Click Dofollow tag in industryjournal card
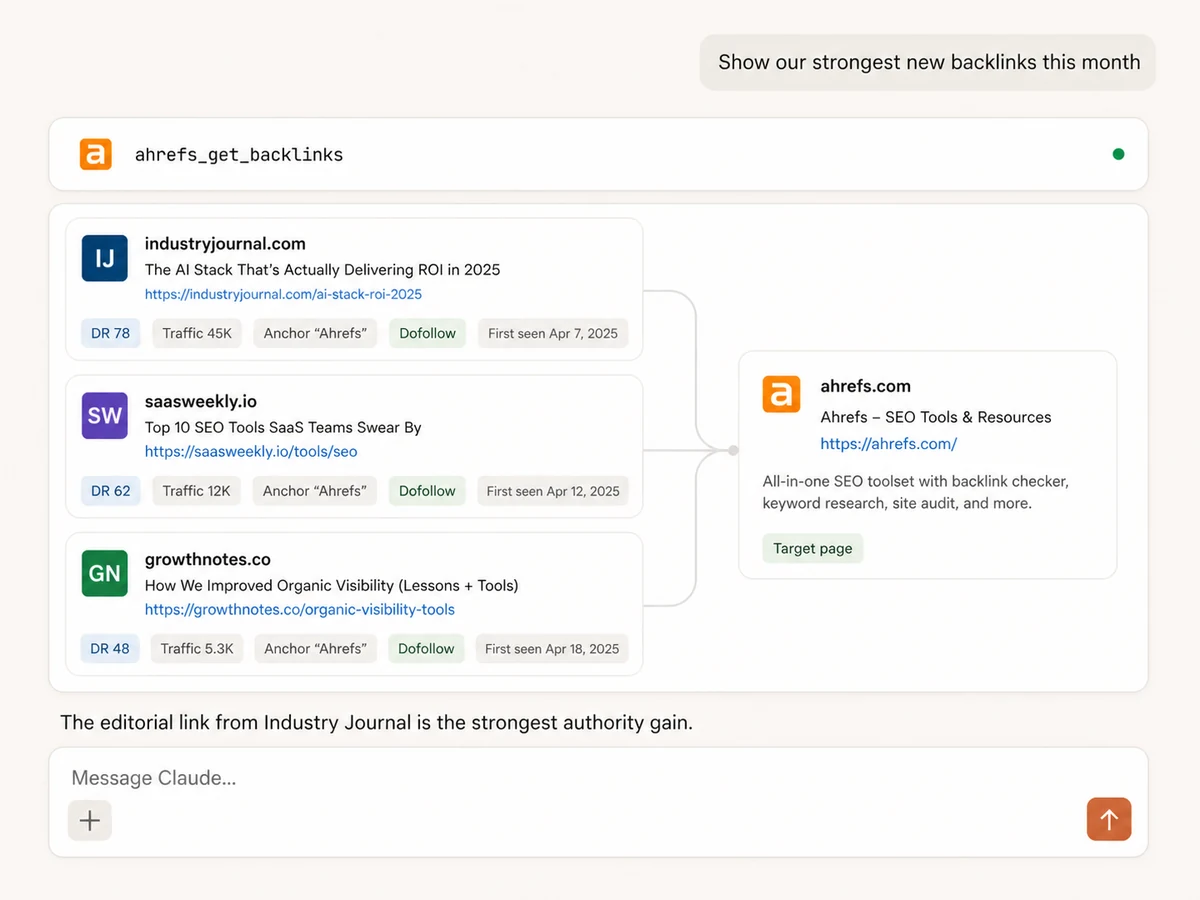Image resolution: width=1200 pixels, height=900 pixels. pos(428,333)
